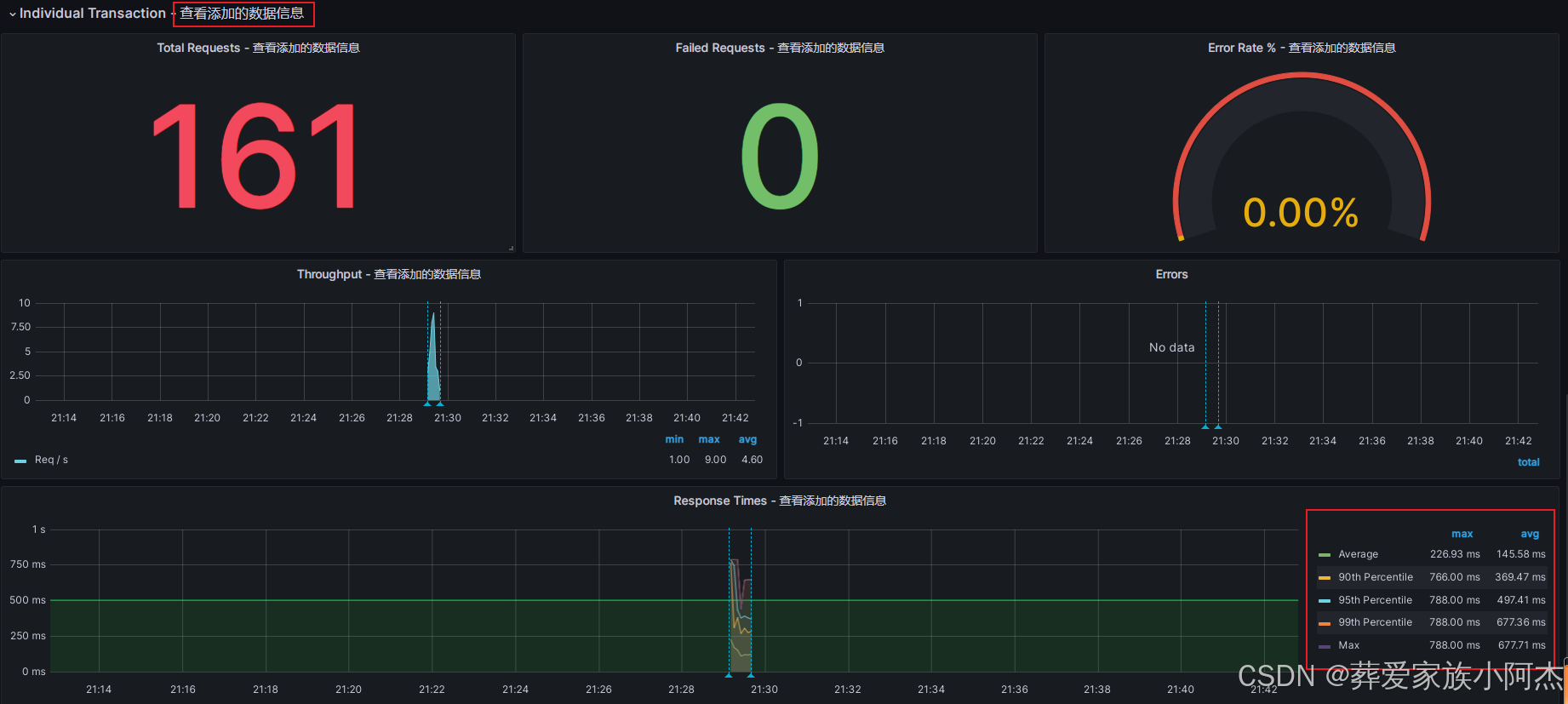
Task: Sort Throughput legend by avg column
Action: tap(747, 439)
